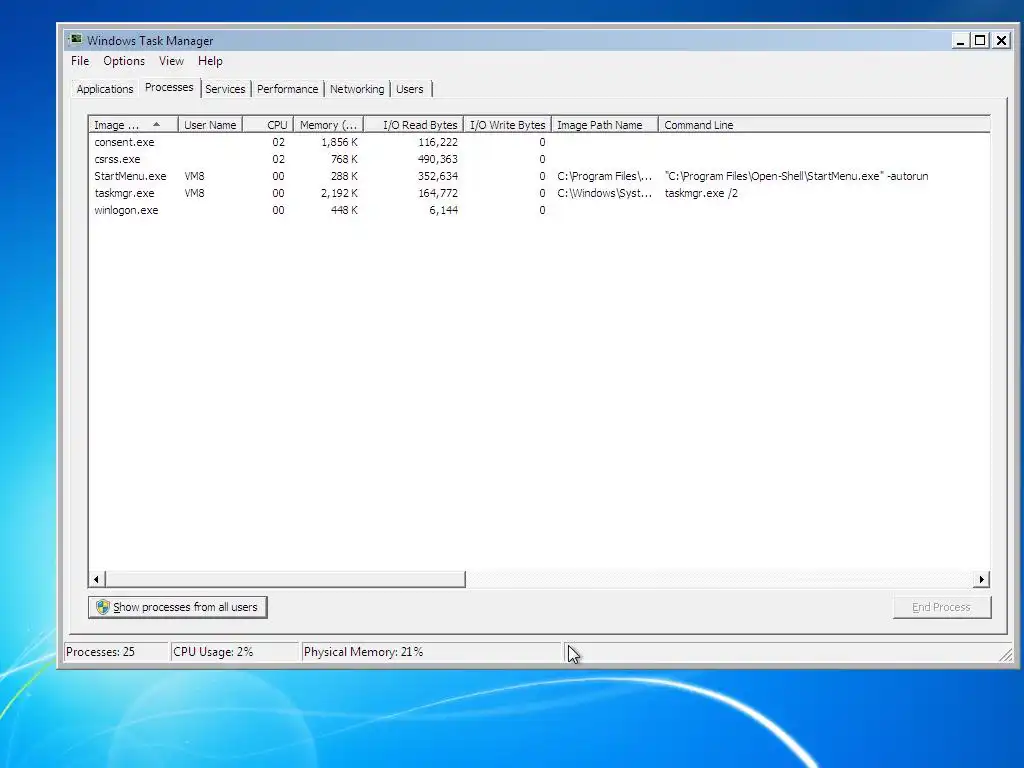
Task: Click memory value 2,192 K
Action: (x=339, y=193)
